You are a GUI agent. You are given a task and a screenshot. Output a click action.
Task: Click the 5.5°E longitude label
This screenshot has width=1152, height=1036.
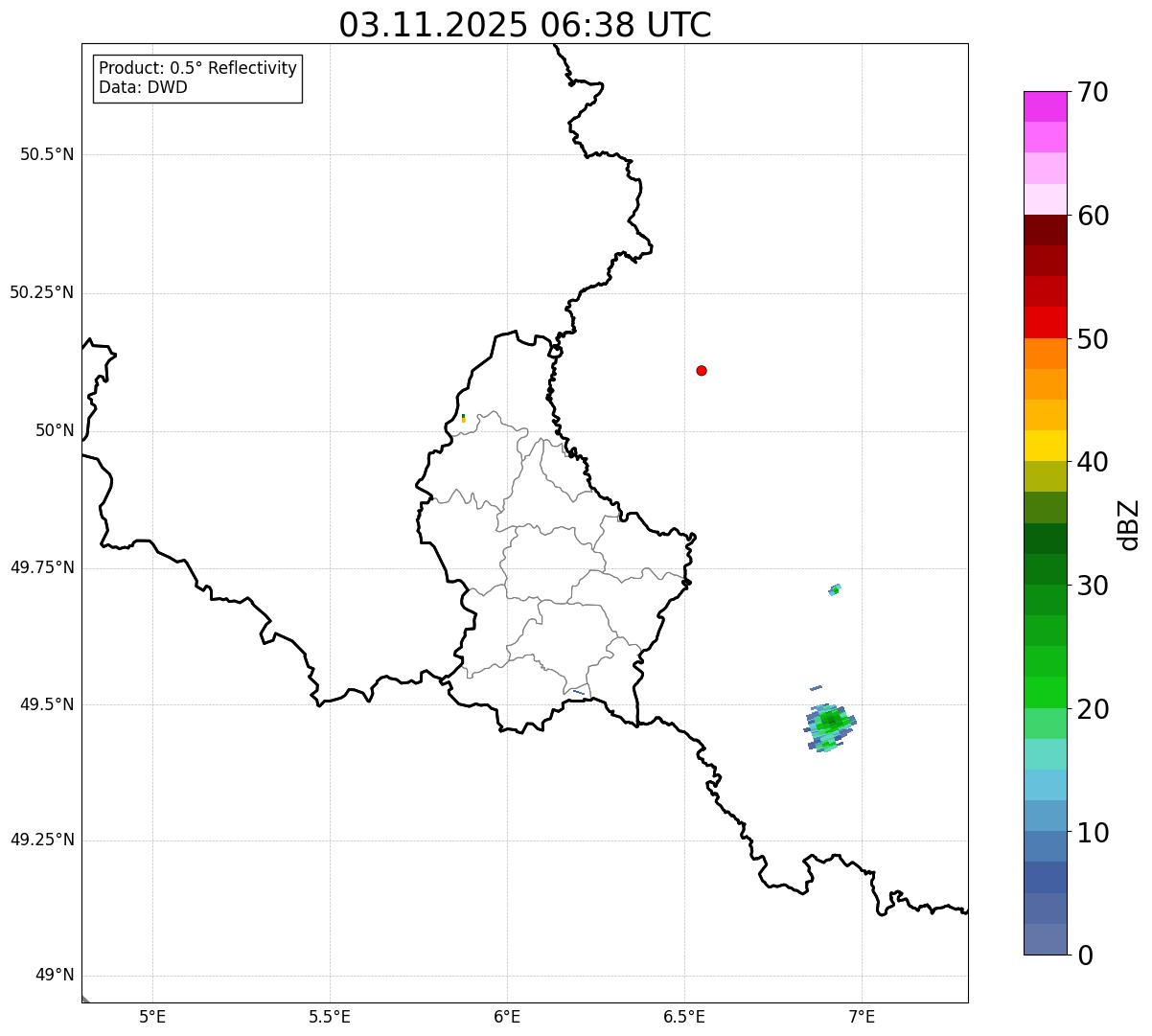[x=330, y=1017]
